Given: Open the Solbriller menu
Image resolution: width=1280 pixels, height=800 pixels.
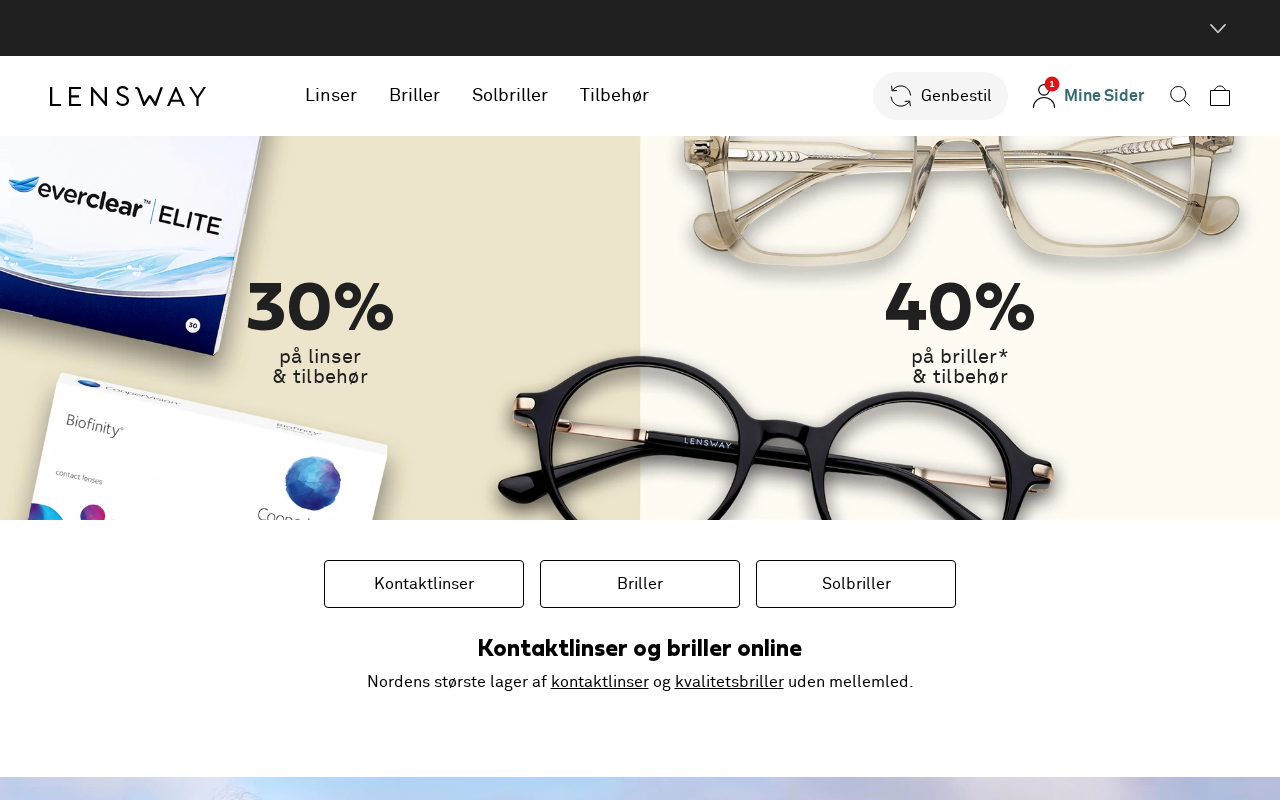Looking at the screenshot, I should tap(510, 95).
